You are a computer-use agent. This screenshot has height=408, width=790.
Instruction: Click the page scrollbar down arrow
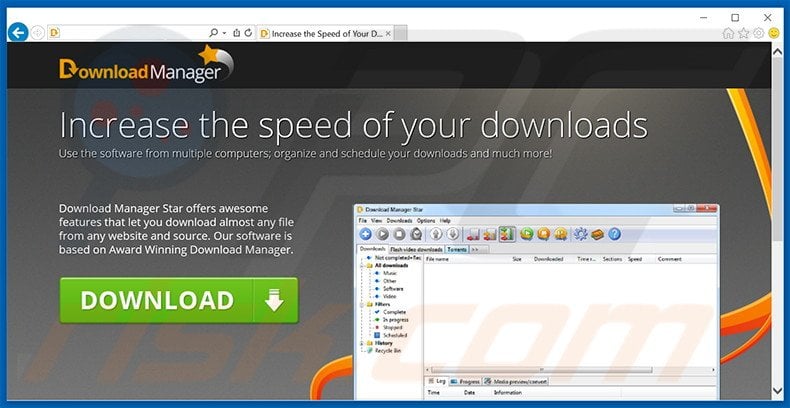click(x=777, y=391)
